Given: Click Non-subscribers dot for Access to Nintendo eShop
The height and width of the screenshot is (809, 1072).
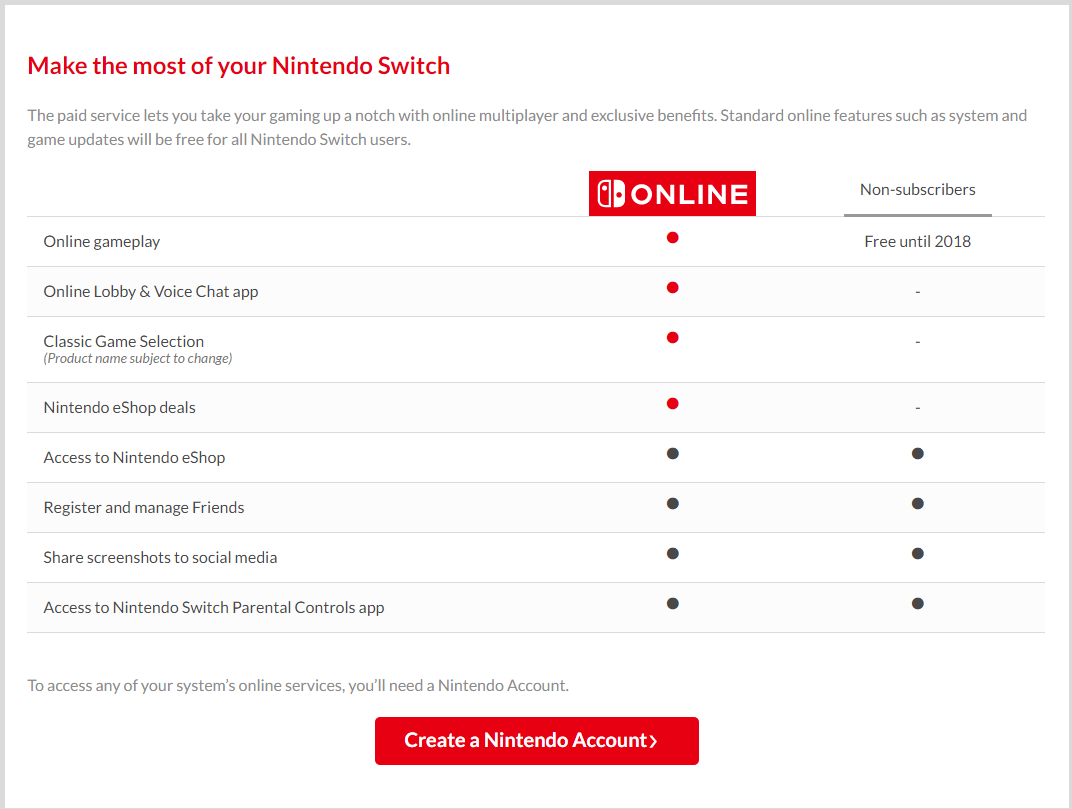Looking at the screenshot, I should click(x=918, y=454).
